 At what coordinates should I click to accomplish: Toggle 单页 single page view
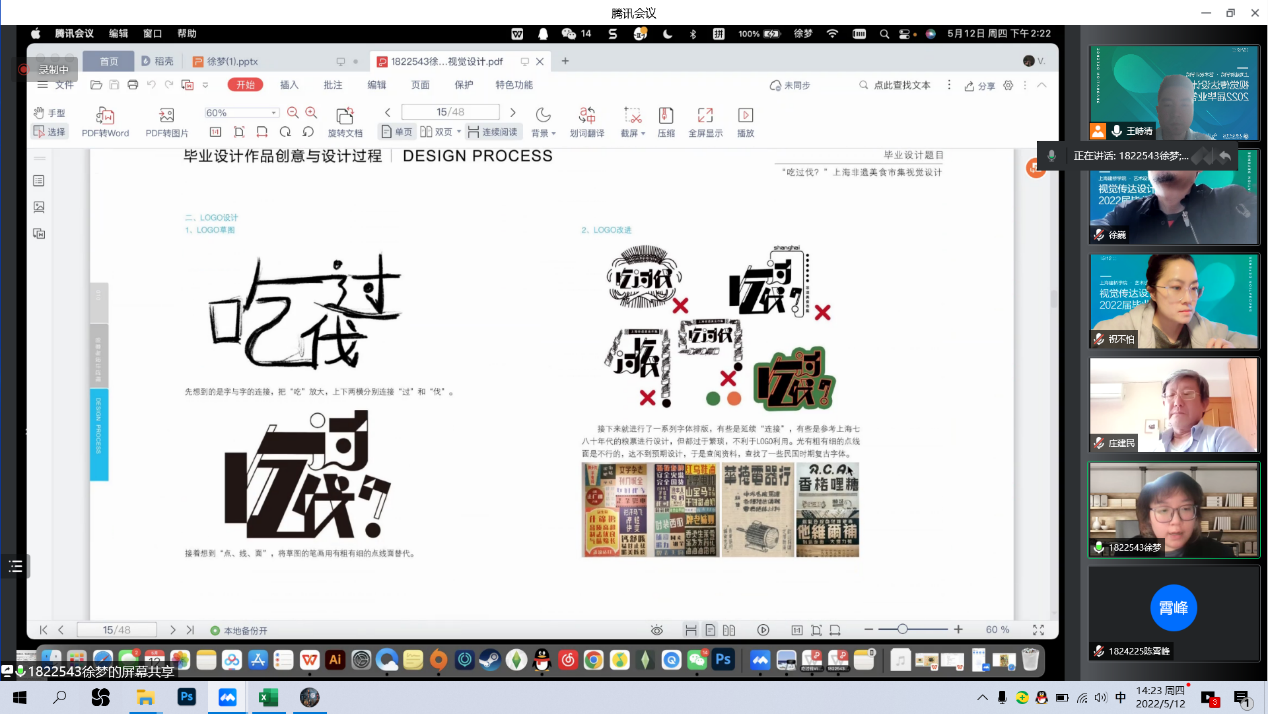click(x=397, y=132)
